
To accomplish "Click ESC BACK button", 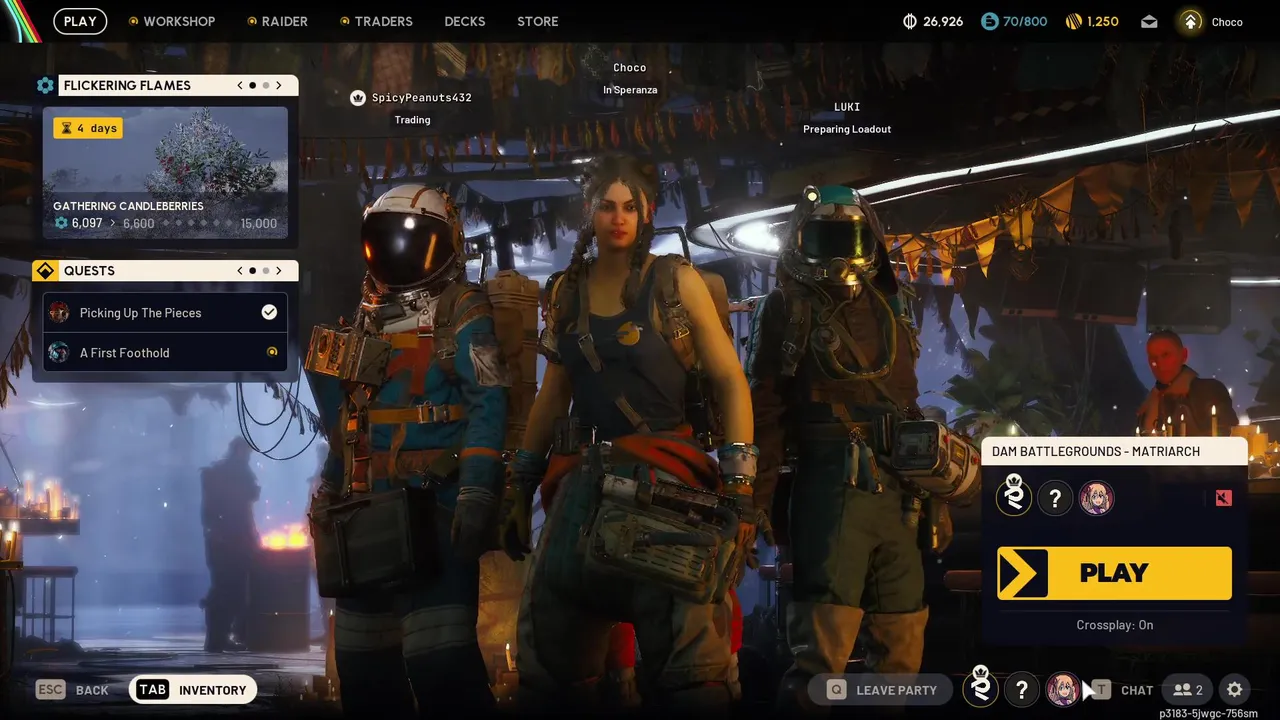I will 73,690.
